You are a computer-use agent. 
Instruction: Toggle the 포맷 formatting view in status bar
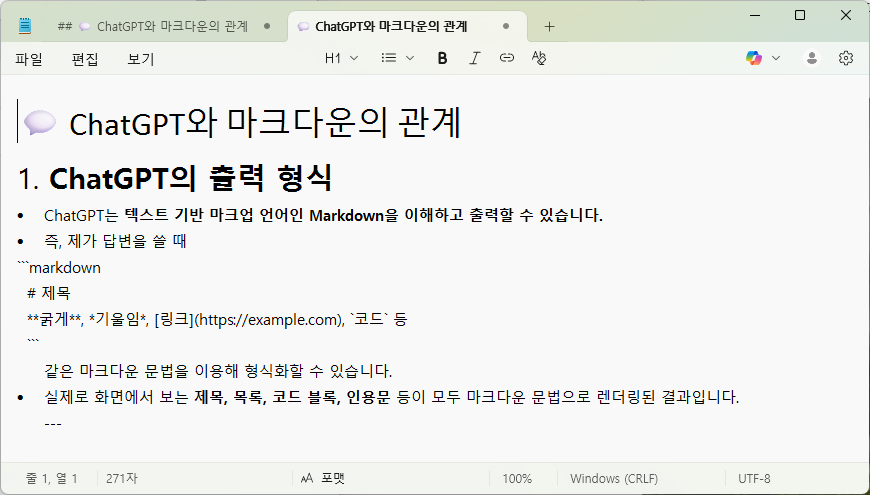coord(322,478)
